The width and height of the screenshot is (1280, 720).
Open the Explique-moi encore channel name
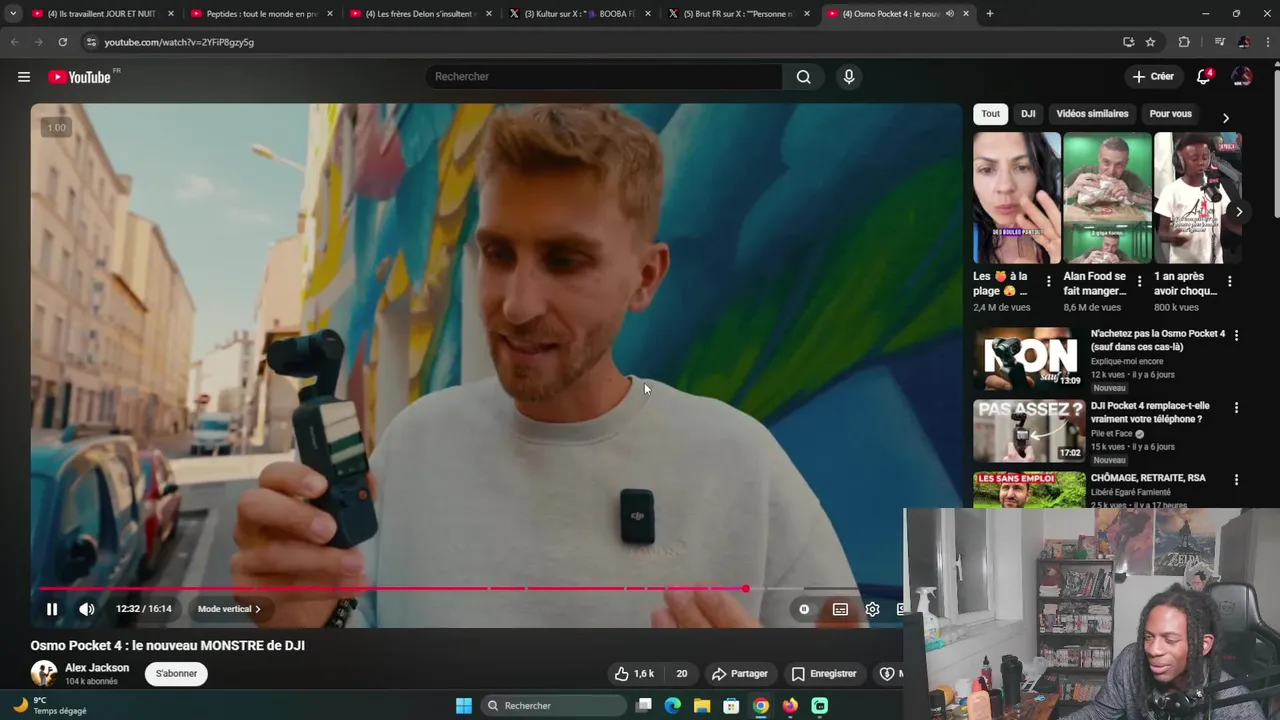coord(1127,361)
